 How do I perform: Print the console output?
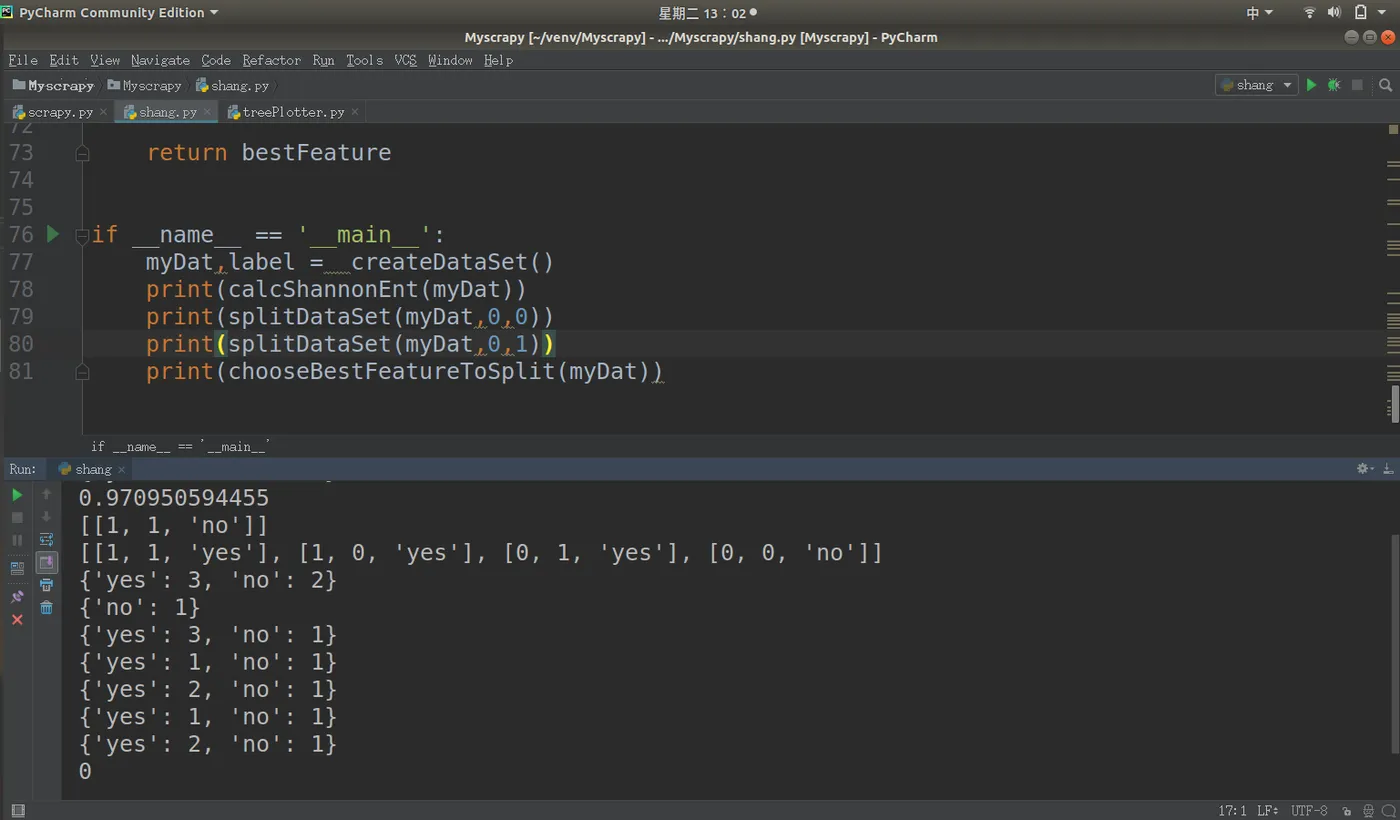point(46,585)
